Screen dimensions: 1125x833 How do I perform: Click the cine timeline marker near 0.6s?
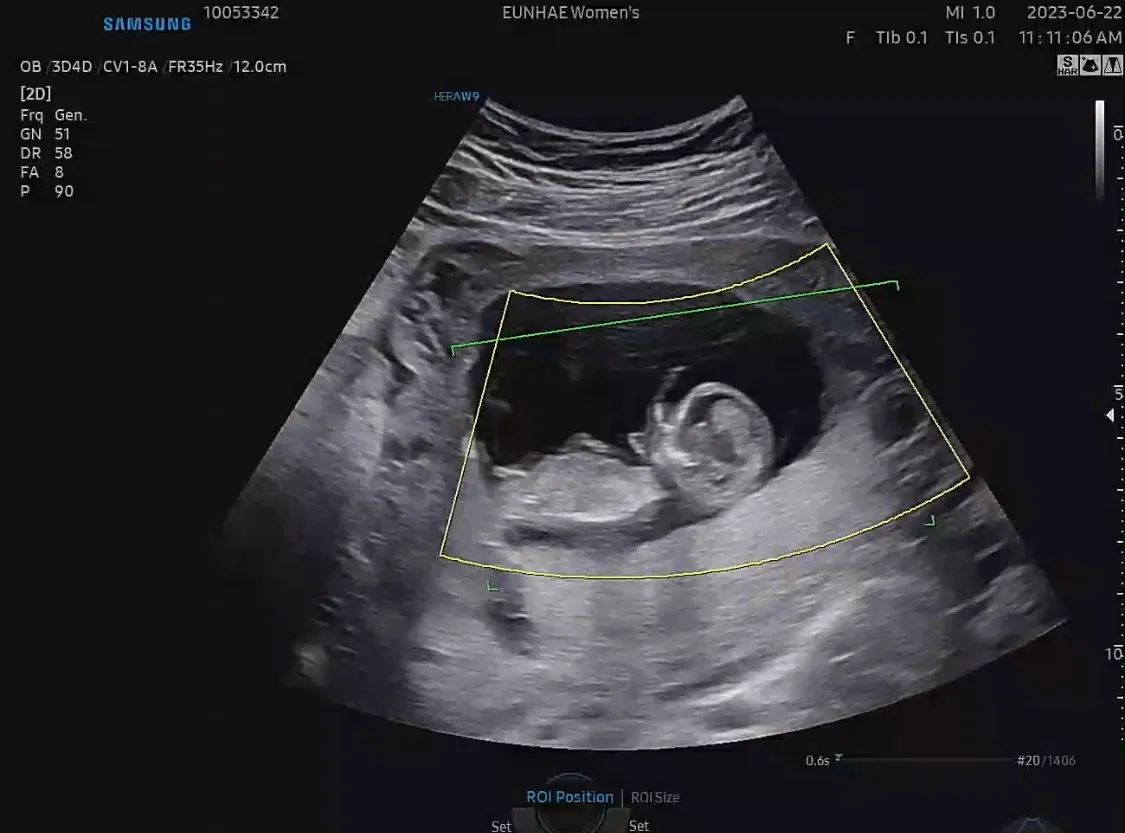tap(838, 758)
